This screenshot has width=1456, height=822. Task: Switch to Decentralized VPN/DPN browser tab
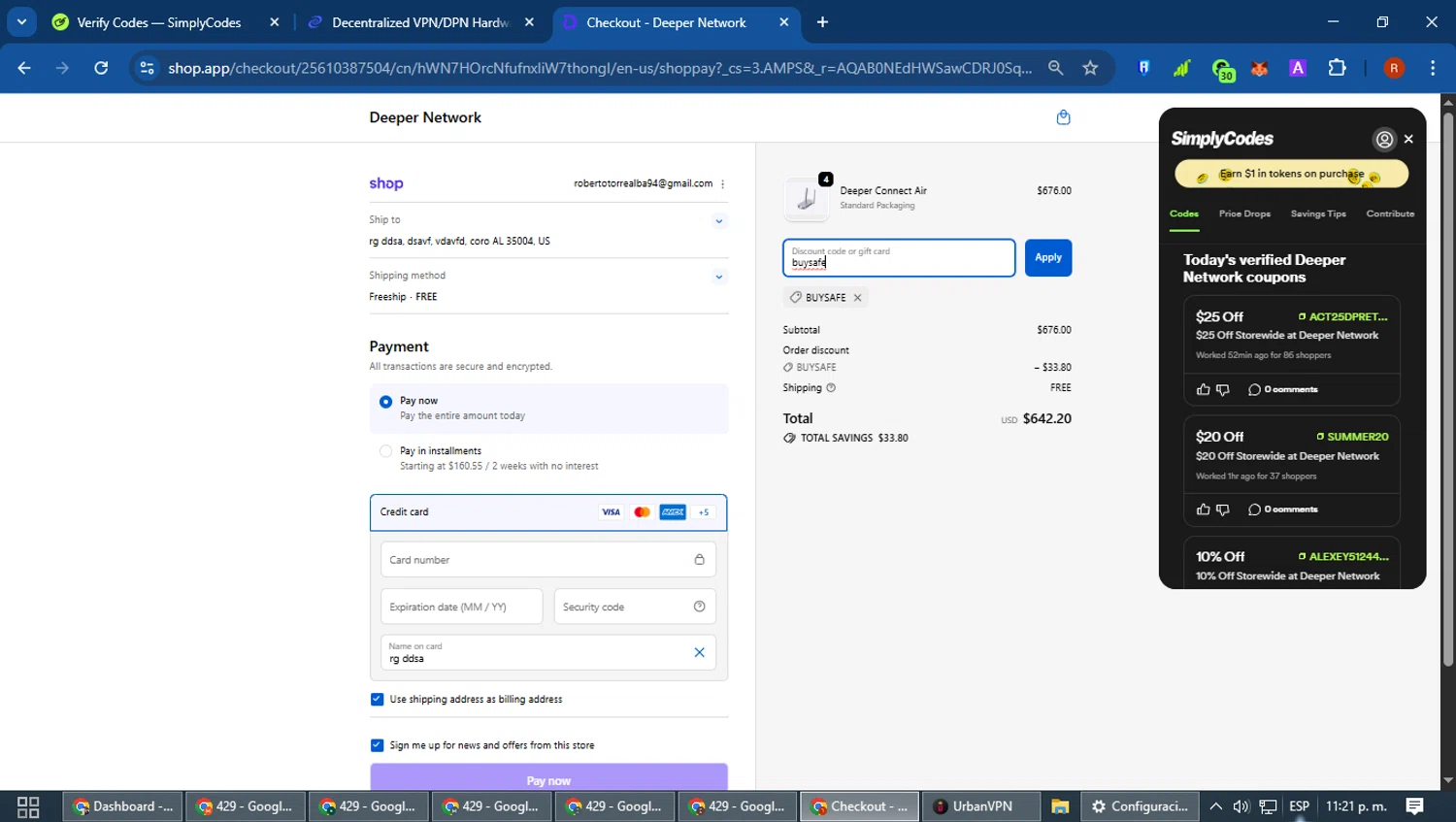click(419, 22)
